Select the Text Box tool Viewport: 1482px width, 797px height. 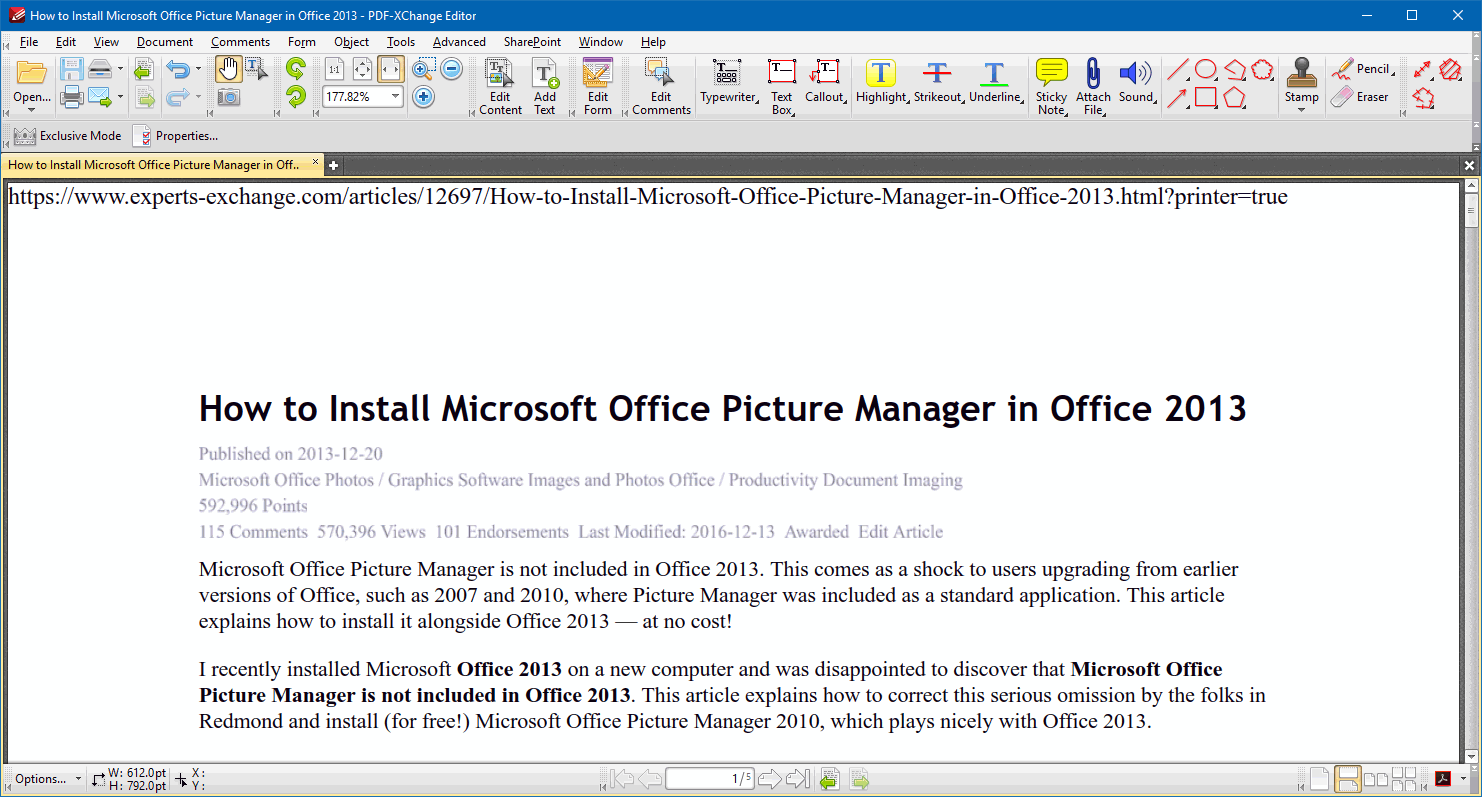tap(782, 87)
